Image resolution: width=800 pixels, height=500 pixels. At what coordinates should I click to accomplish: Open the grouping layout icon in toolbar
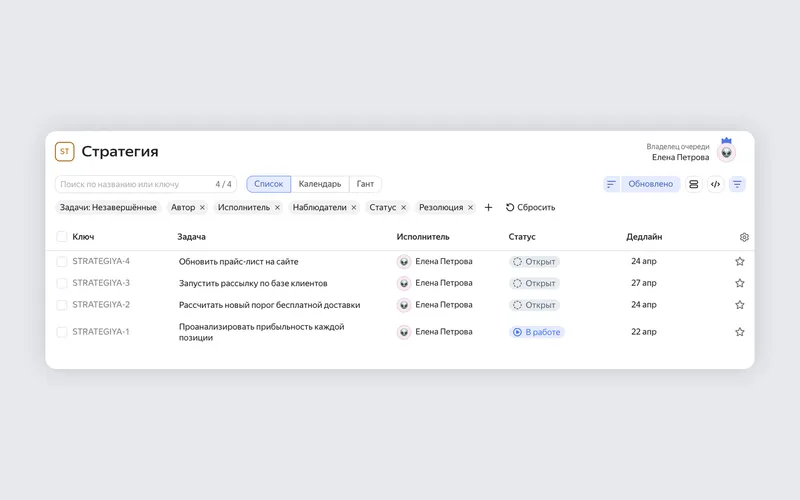(x=693, y=184)
